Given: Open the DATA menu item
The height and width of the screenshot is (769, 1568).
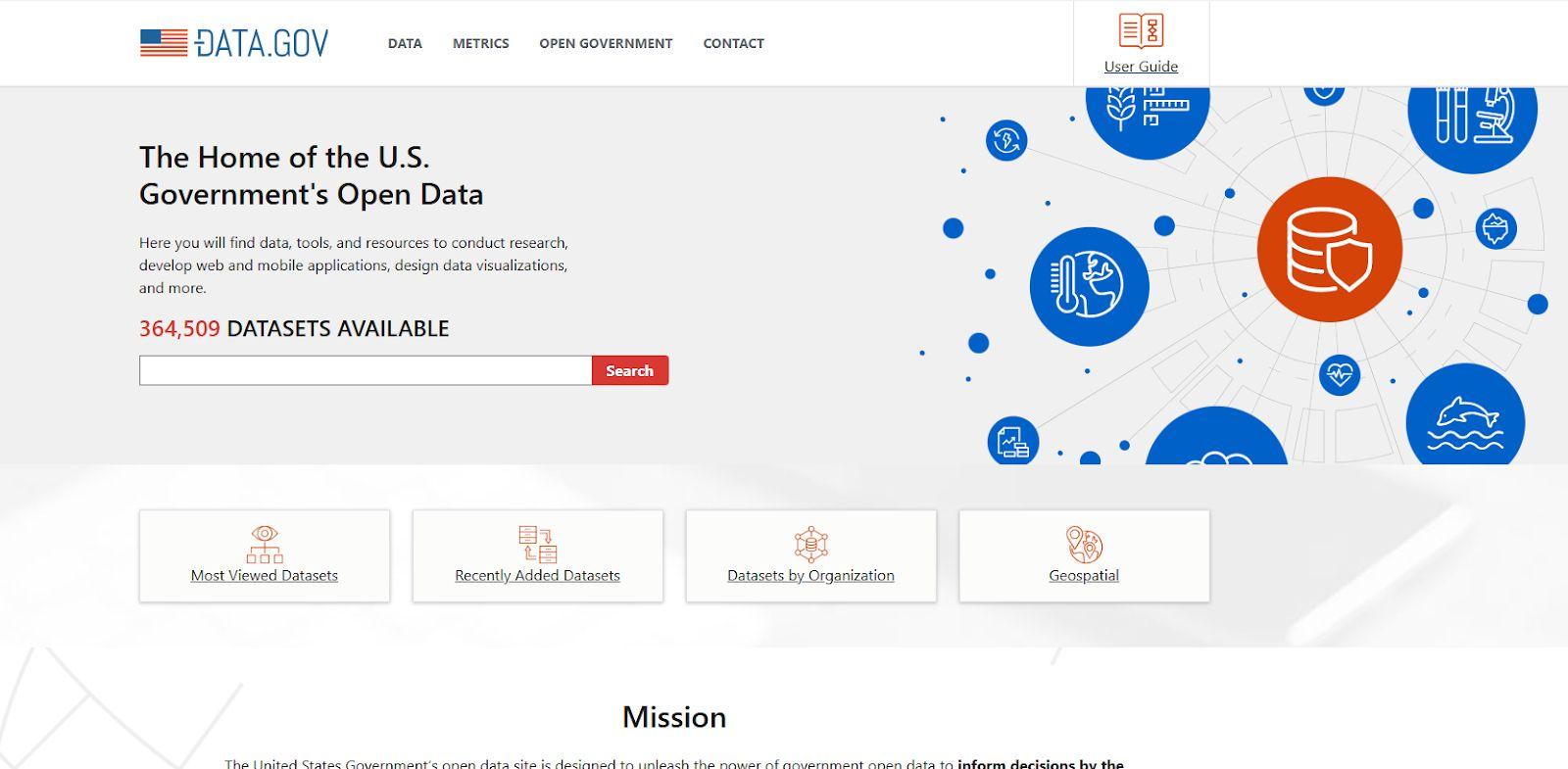Looking at the screenshot, I should [x=405, y=43].
